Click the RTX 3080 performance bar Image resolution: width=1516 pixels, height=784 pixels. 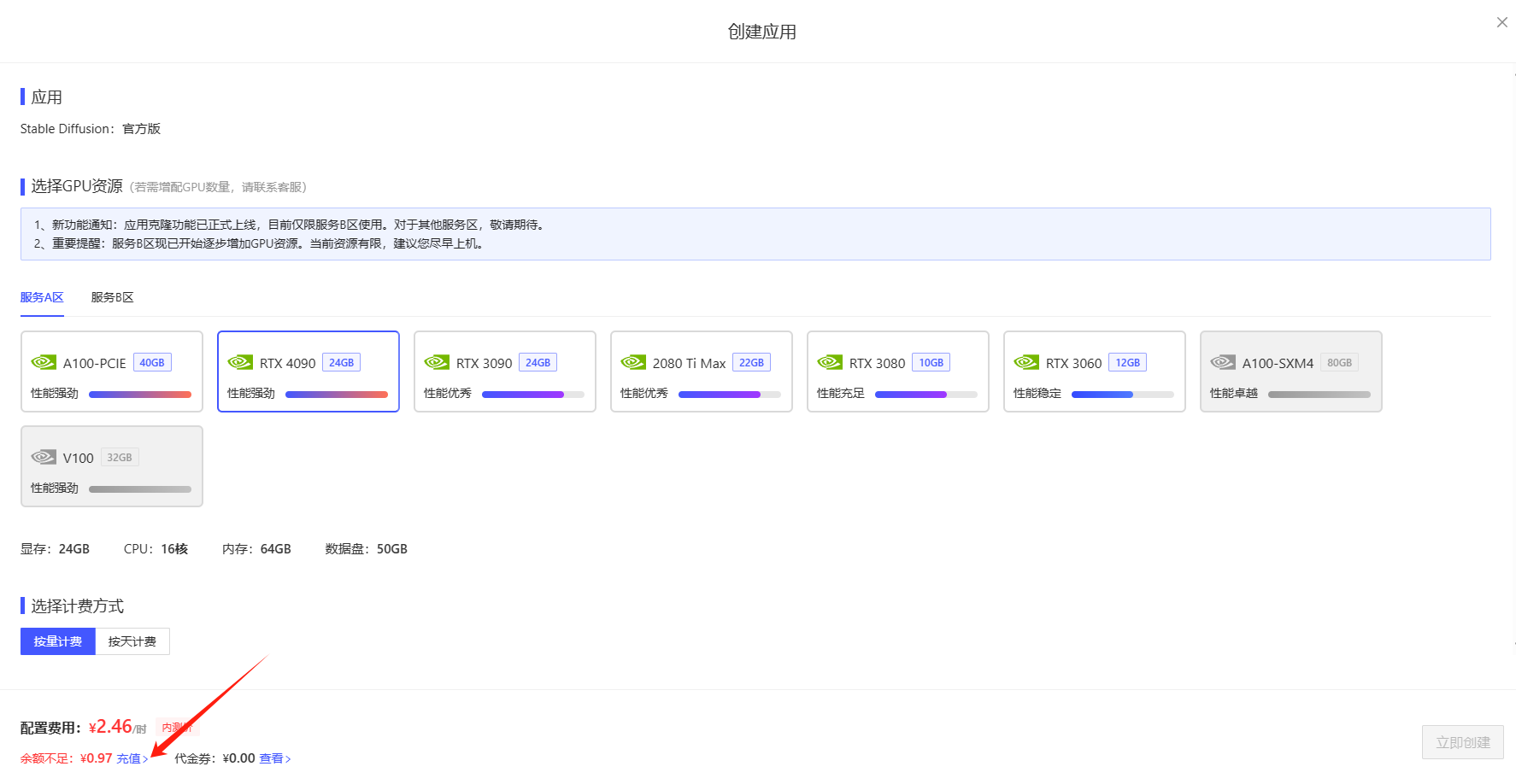926,395
